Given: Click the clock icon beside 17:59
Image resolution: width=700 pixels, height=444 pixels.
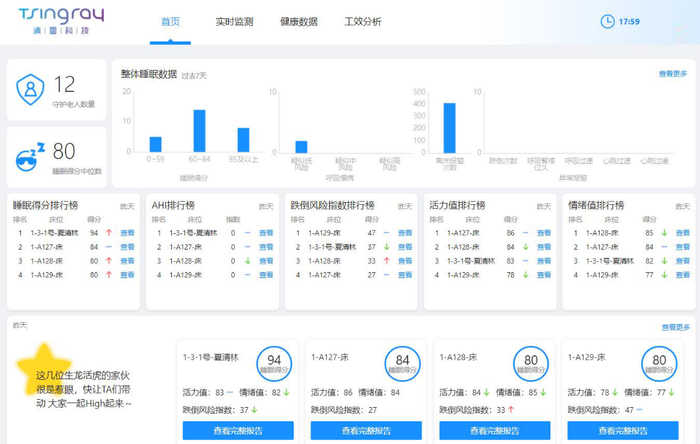Looking at the screenshot, I should (x=607, y=21).
